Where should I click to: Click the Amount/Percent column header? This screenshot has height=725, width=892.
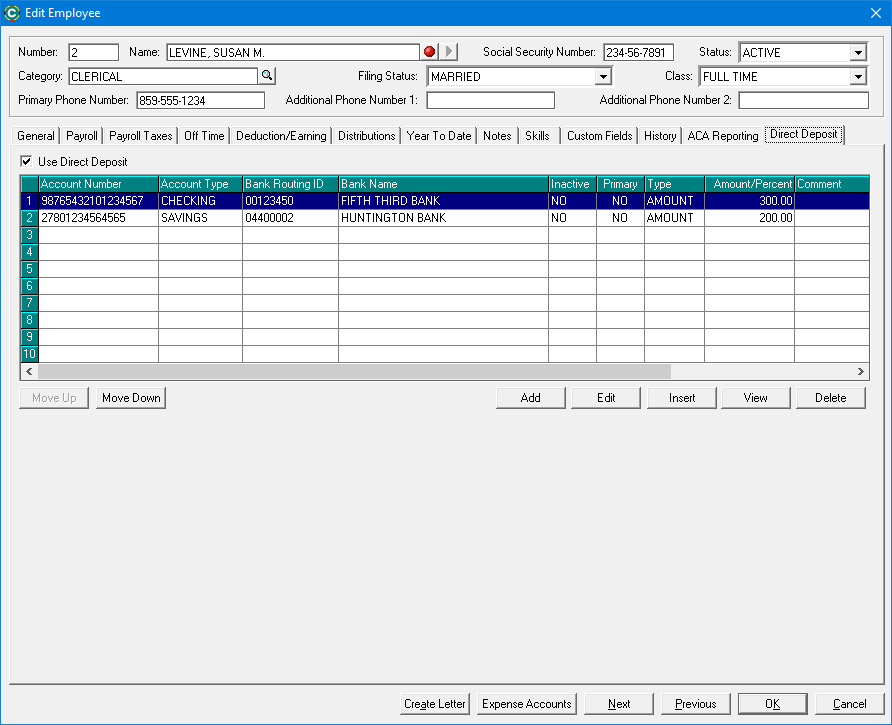click(x=749, y=184)
